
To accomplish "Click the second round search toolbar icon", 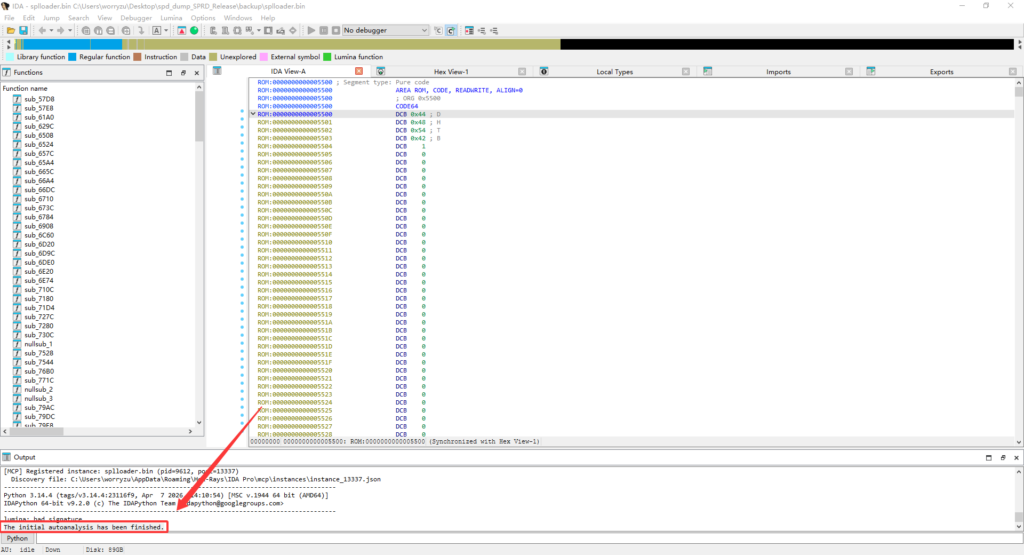I will point(98,31).
